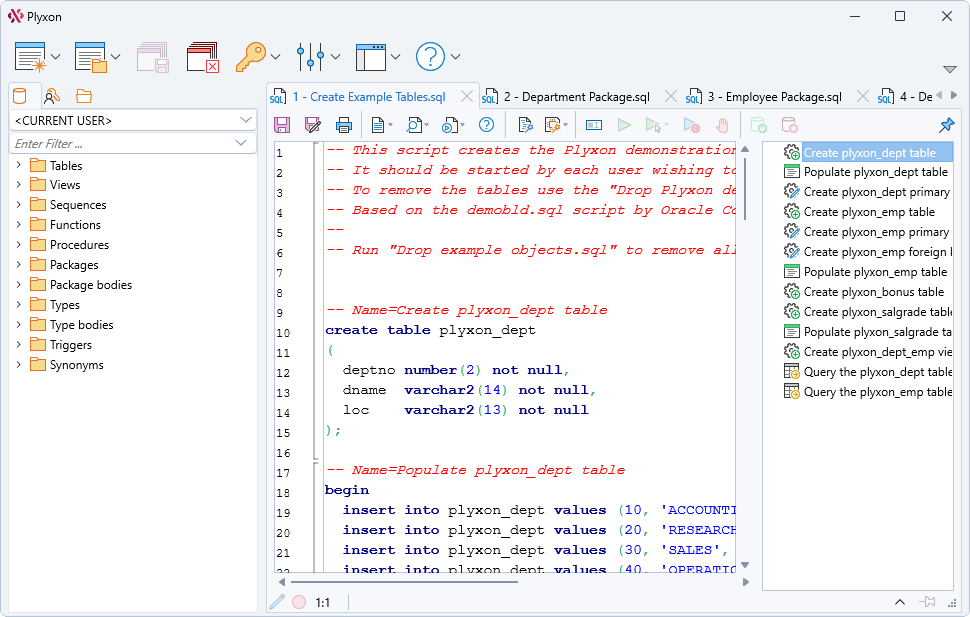Select Populate plyxon_dept table in script list

pyautogui.click(x=868, y=172)
